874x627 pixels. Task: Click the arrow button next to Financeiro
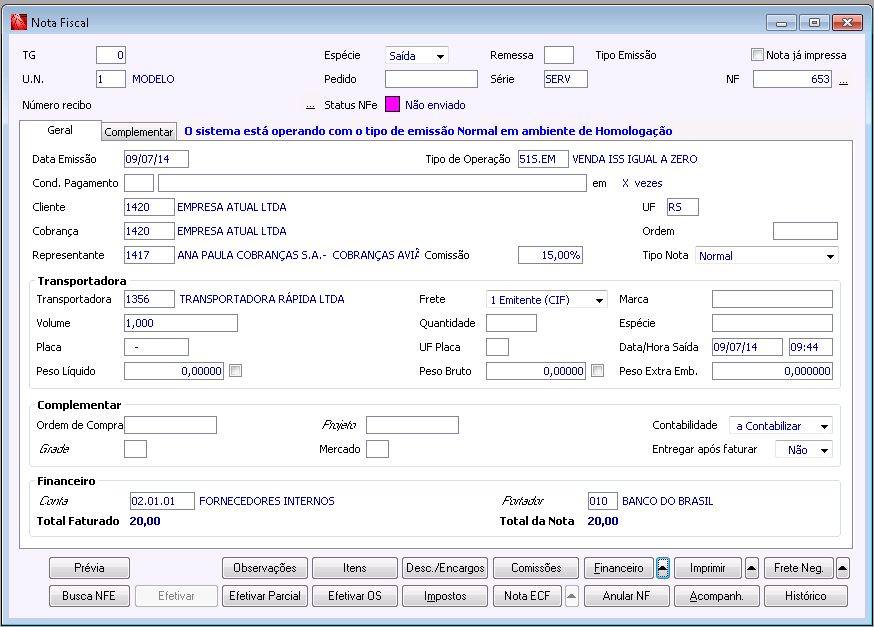pyautogui.click(x=662, y=568)
